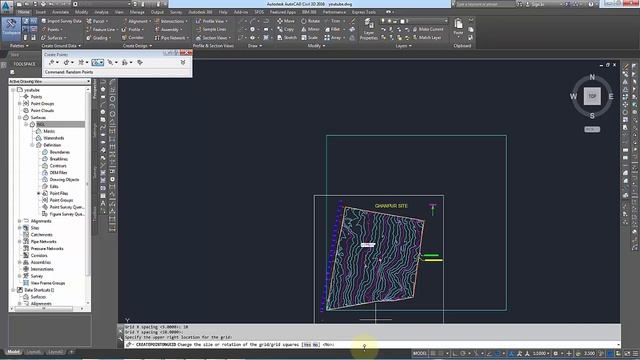Open the Toolspace palette button

pyautogui.click(x=11, y=29)
